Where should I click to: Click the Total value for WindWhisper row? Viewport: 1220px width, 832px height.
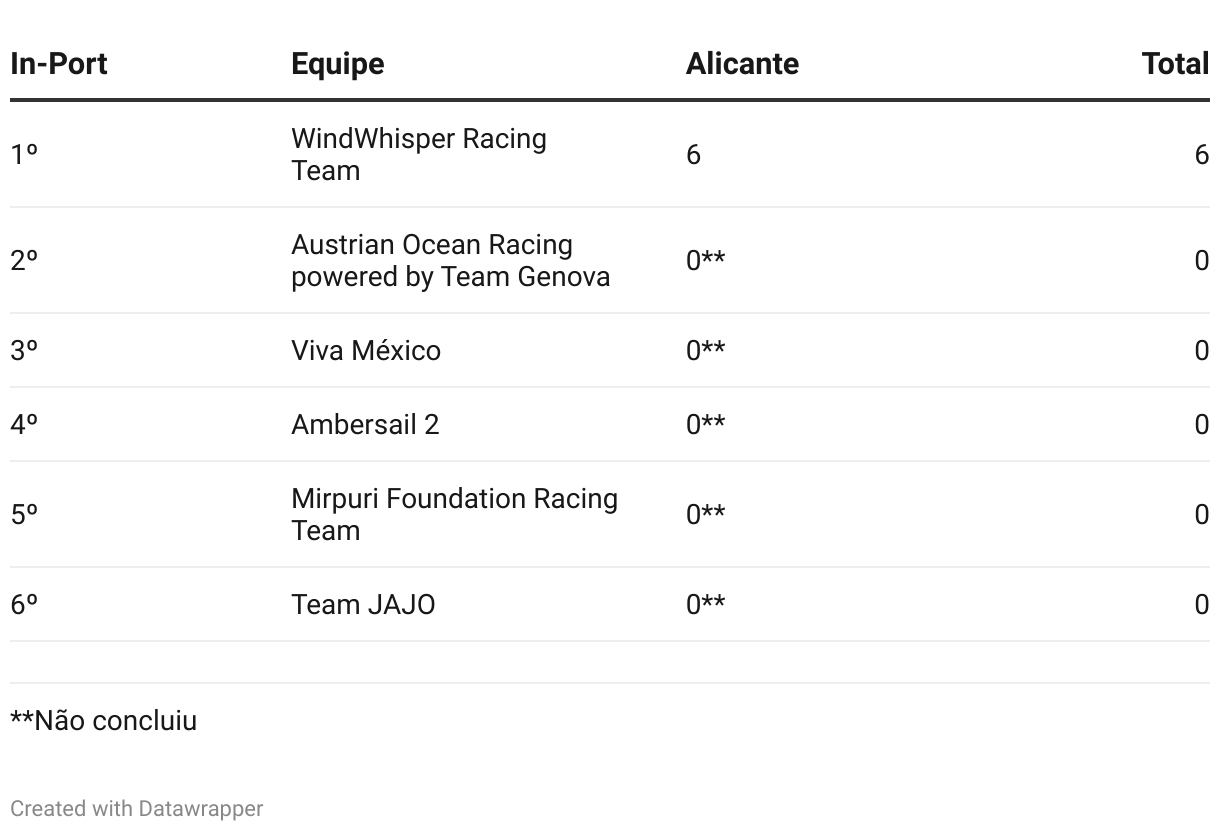(x=1201, y=155)
